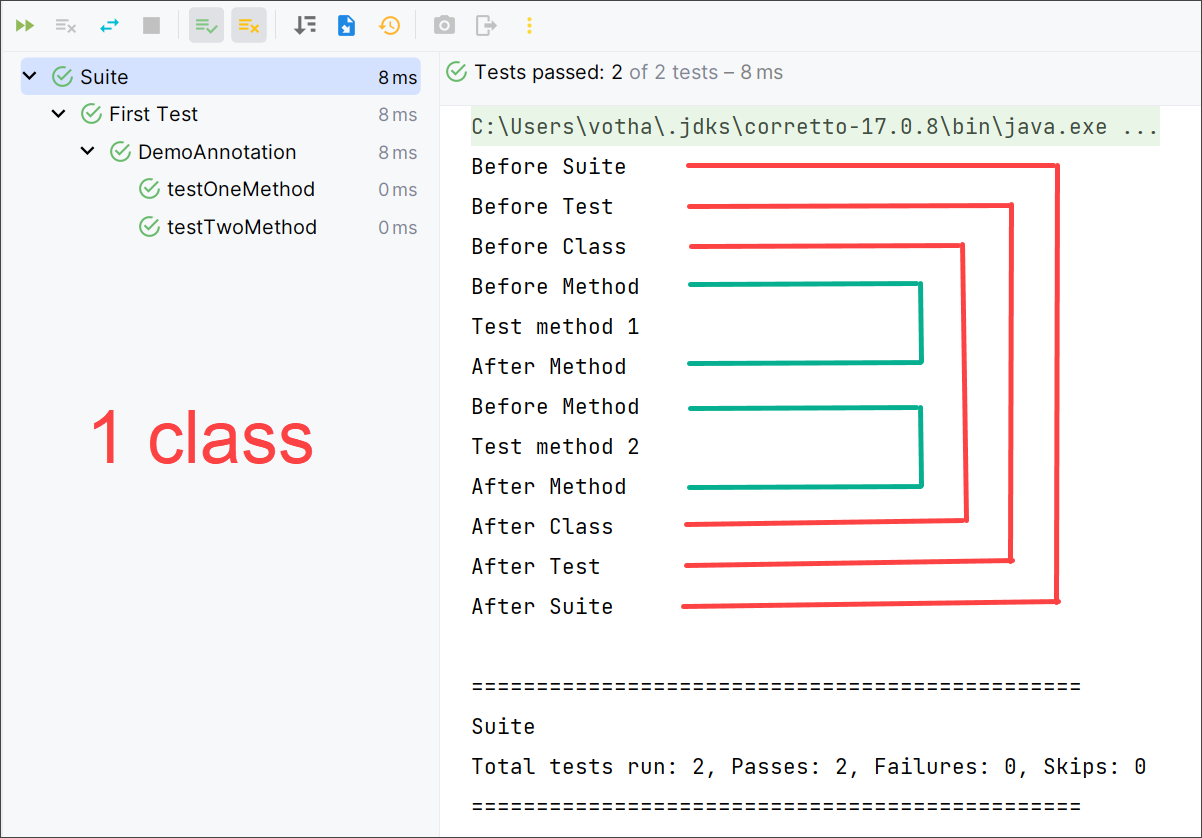Select the Suite row in test tree
The height and width of the screenshot is (838, 1202).
coord(220,77)
